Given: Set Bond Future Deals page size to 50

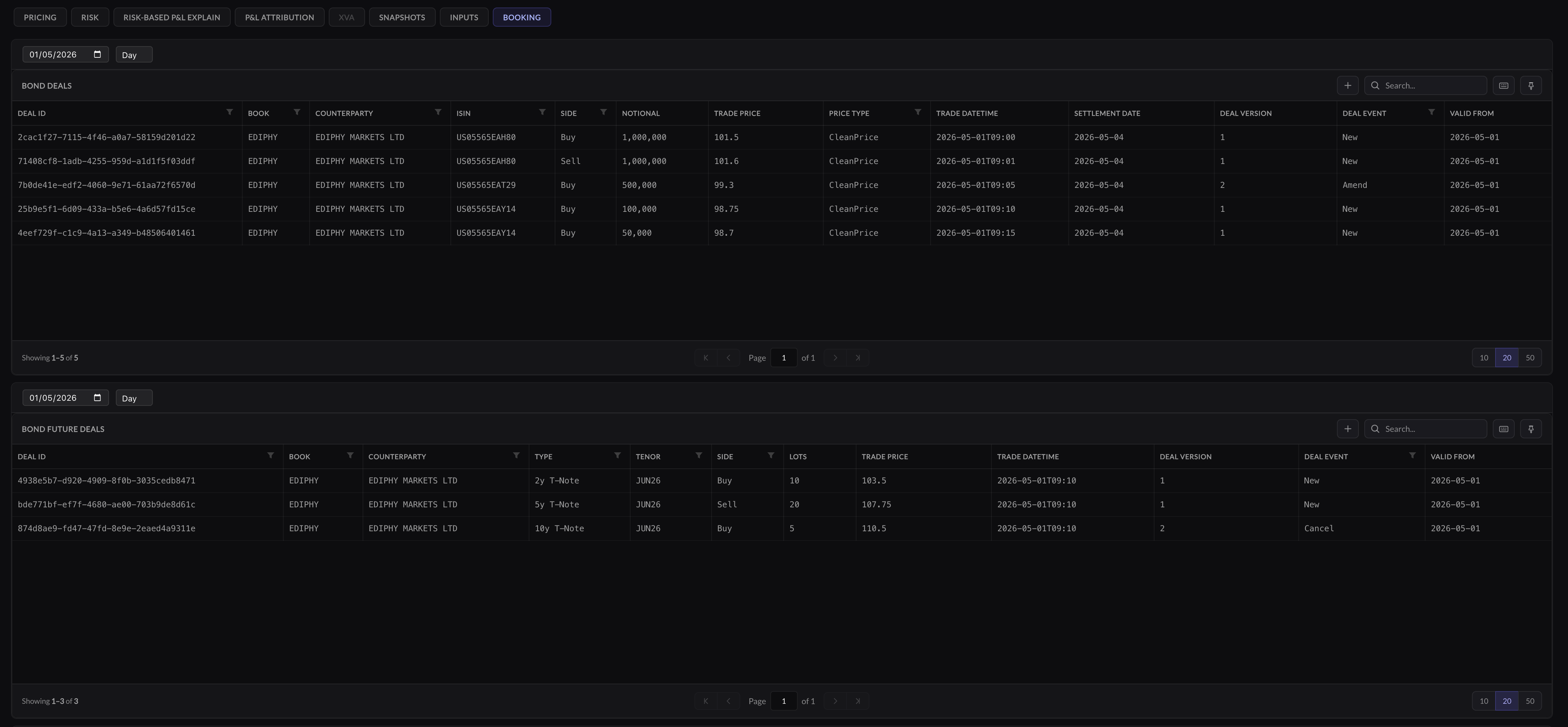Looking at the screenshot, I should (x=1530, y=701).
